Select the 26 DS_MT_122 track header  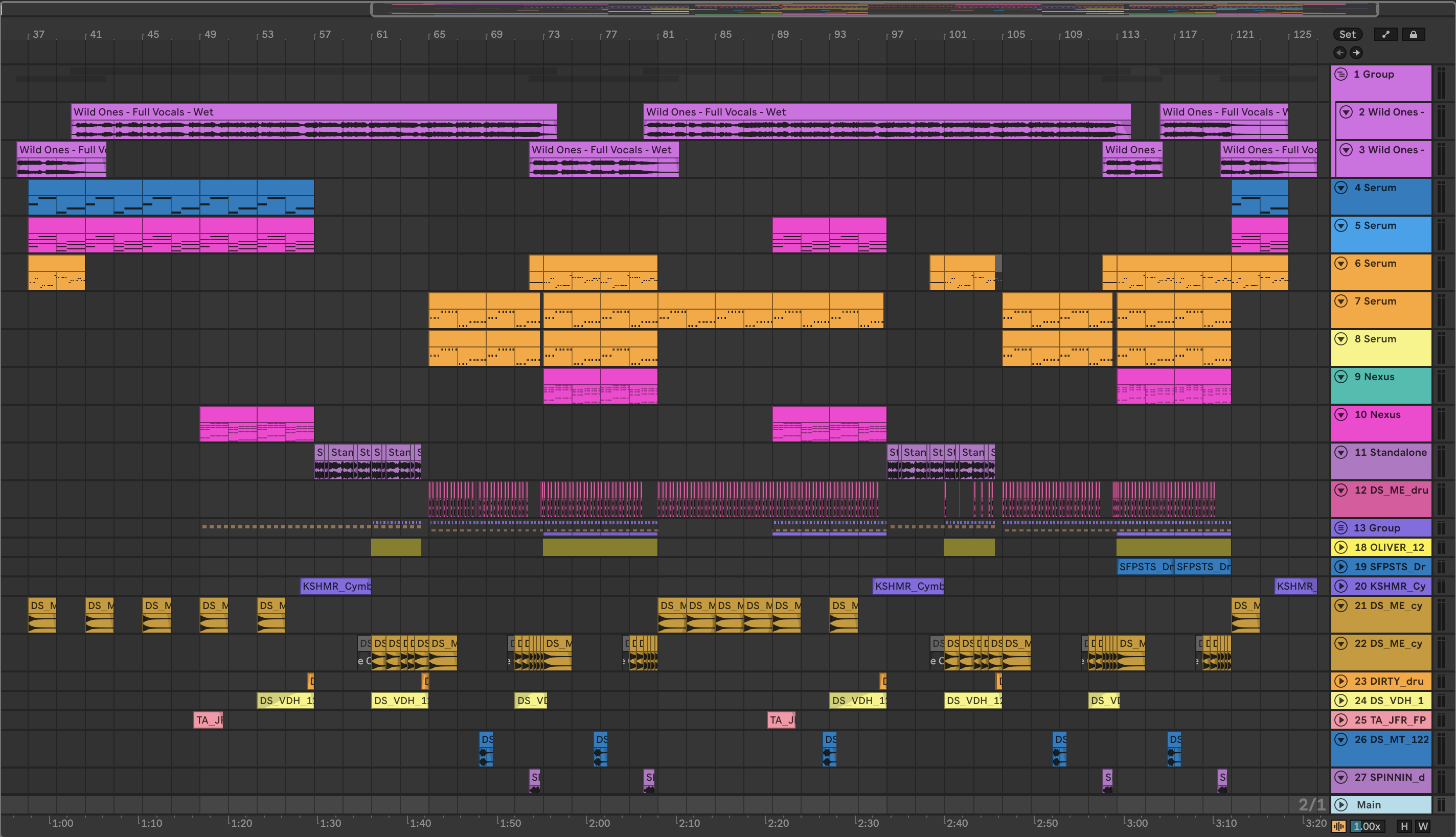point(1392,739)
